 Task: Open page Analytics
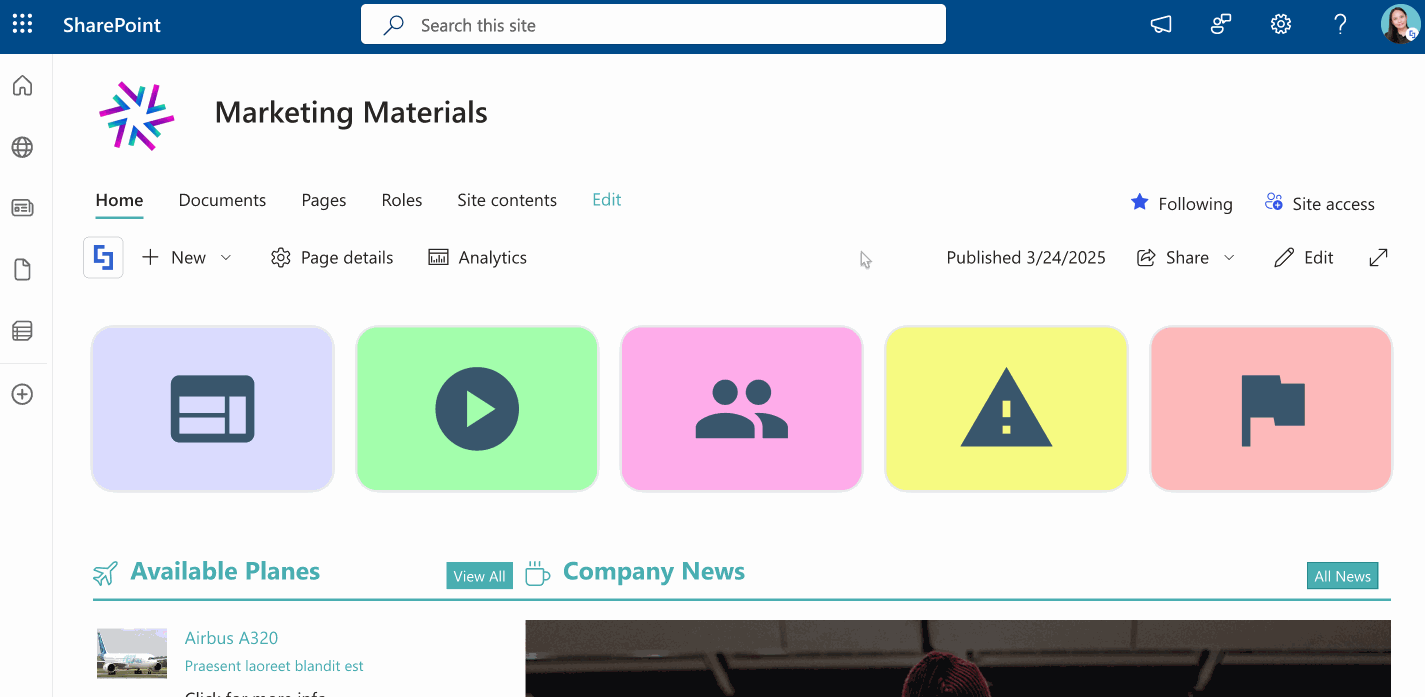pos(477,257)
